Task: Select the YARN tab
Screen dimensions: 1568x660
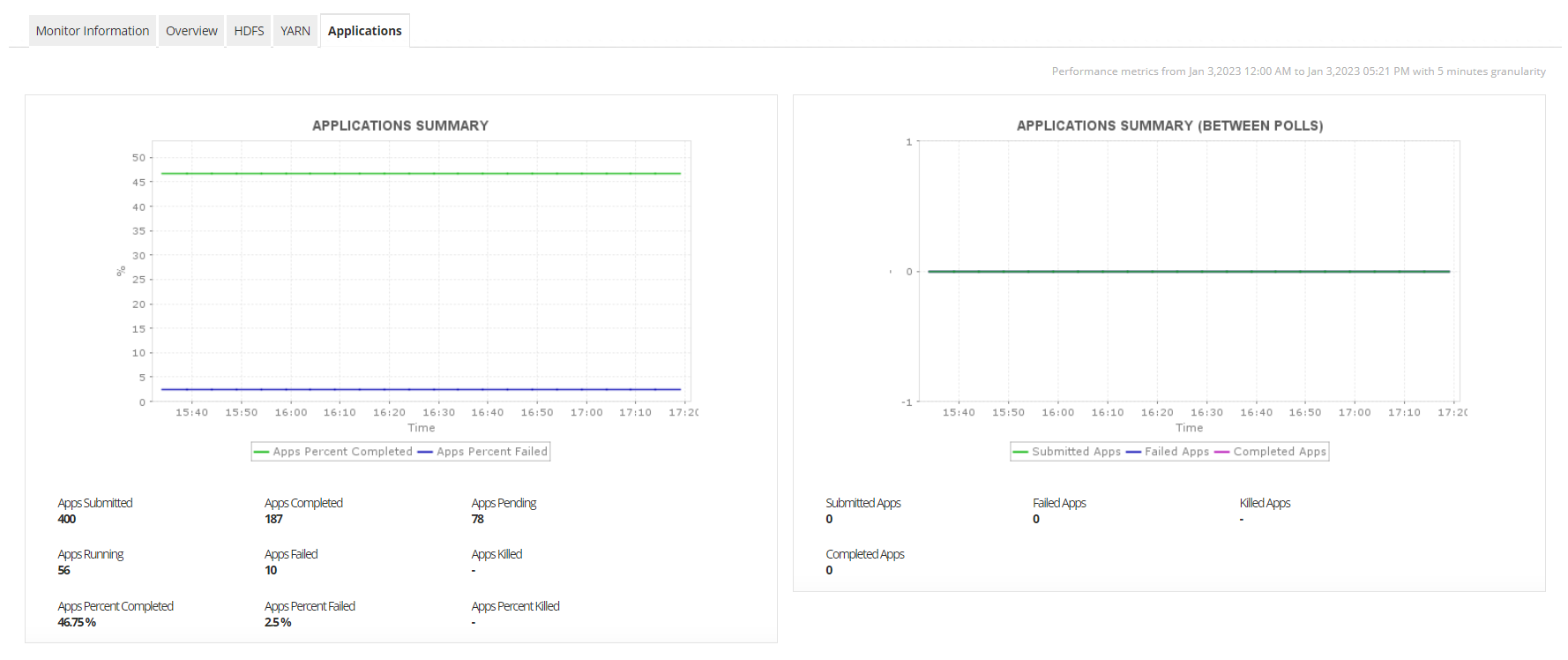Action: [295, 31]
